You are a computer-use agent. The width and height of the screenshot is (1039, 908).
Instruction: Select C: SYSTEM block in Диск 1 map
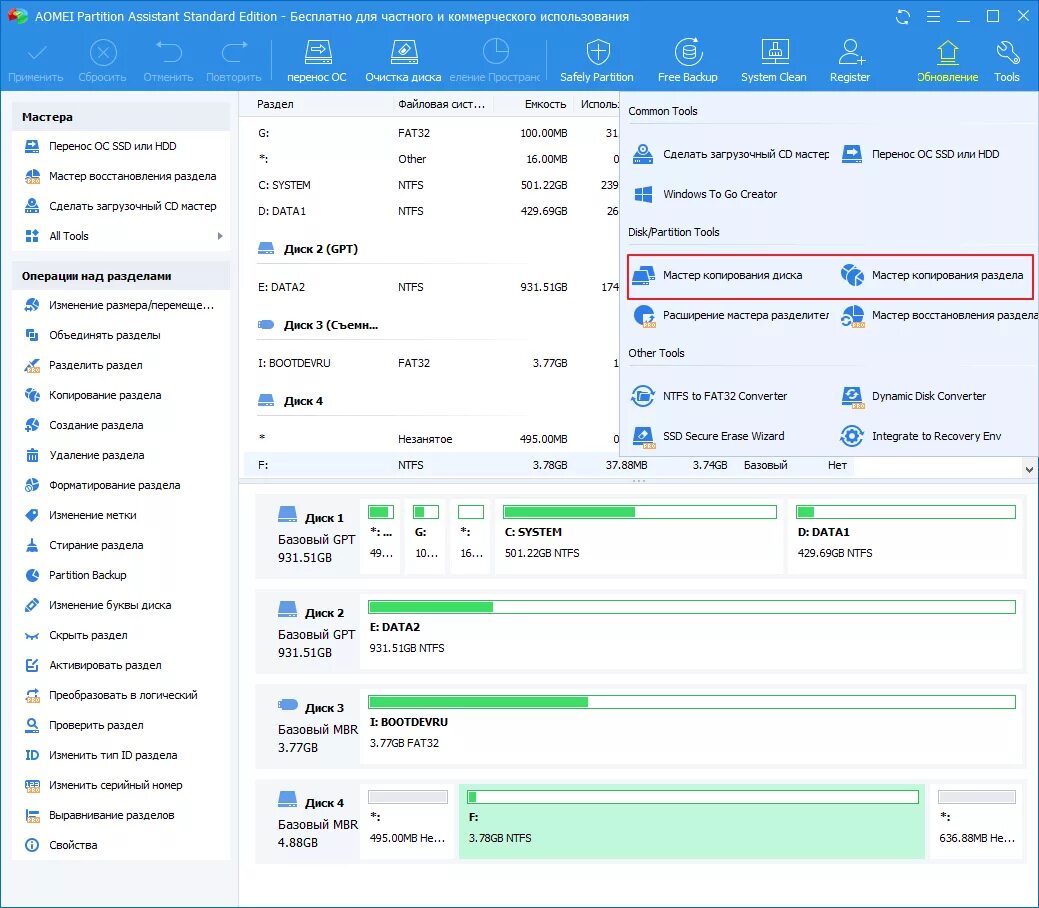pos(639,536)
